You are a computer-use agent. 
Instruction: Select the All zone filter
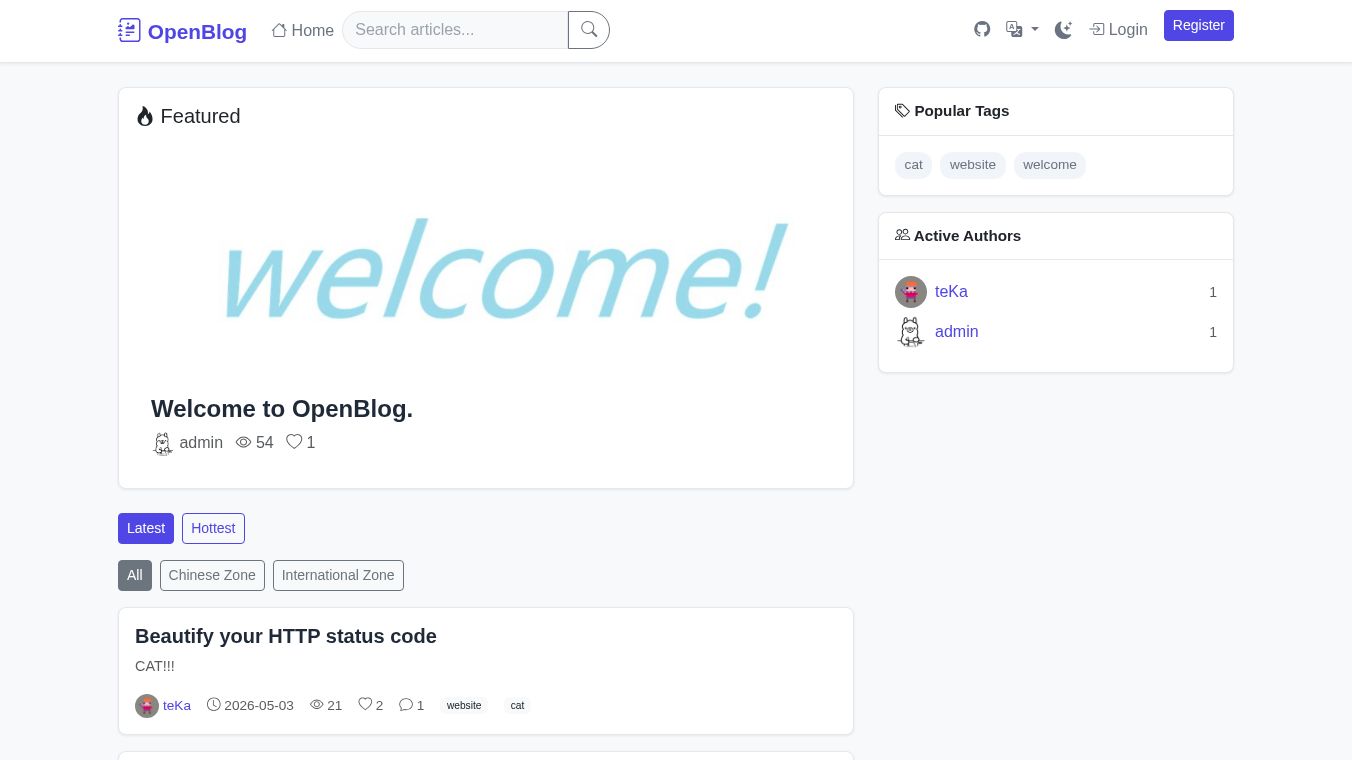[x=135, y=575]
